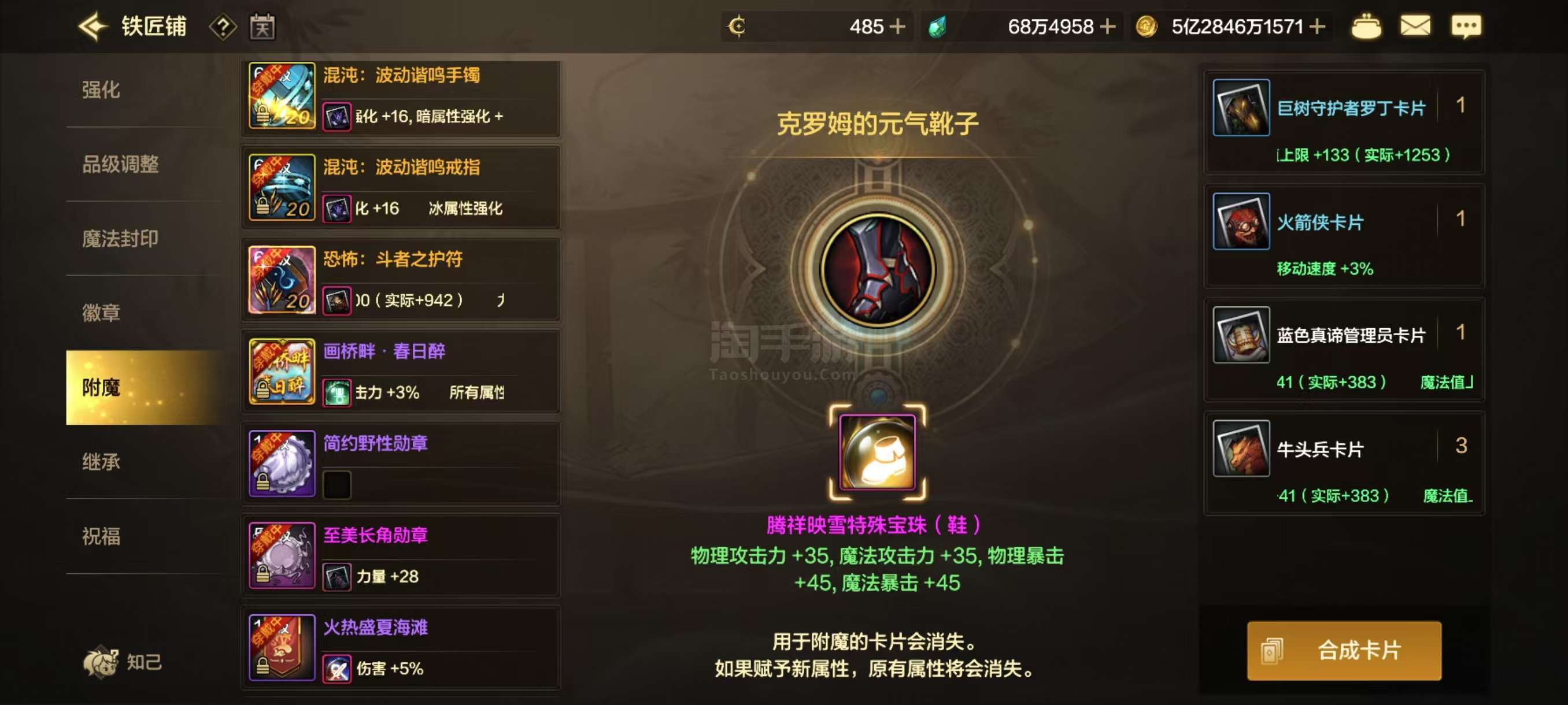This screenshot has width=1568, height=705.
Task: Select 火热盛夏海滩 equipment item
Action: 401,648
